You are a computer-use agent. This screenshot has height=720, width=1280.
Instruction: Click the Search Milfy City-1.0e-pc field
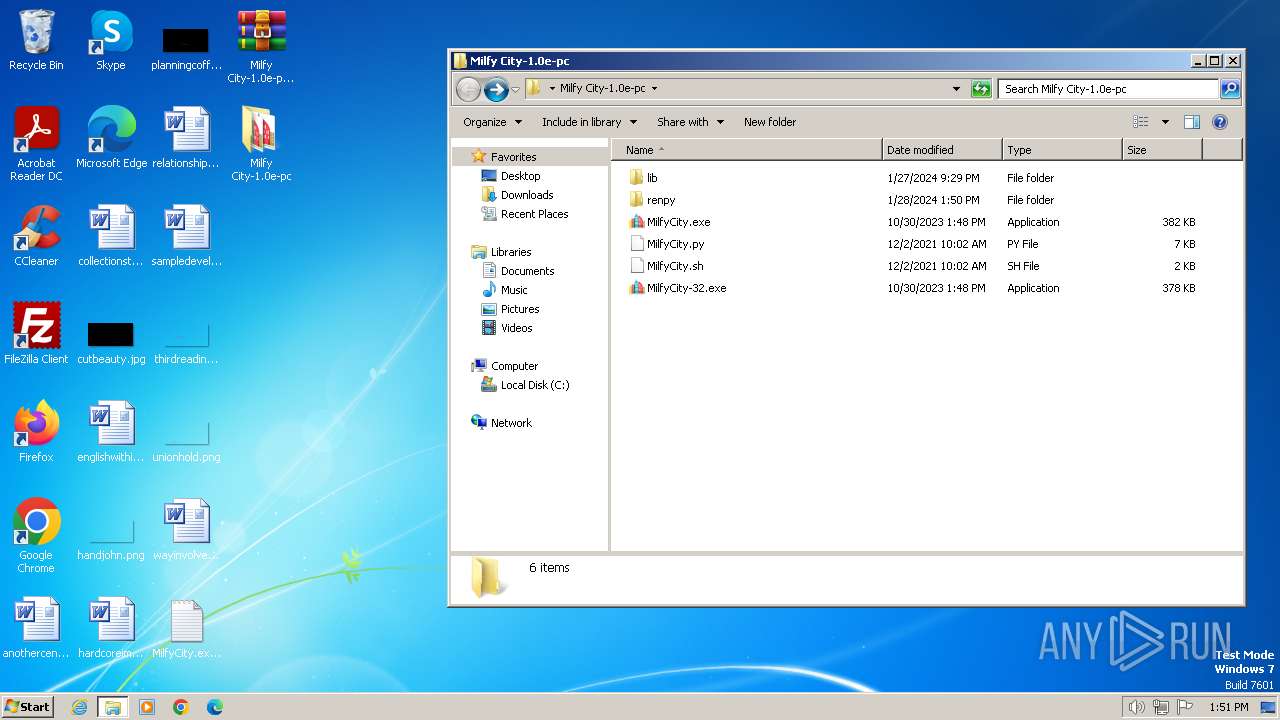click(1108, 89)
